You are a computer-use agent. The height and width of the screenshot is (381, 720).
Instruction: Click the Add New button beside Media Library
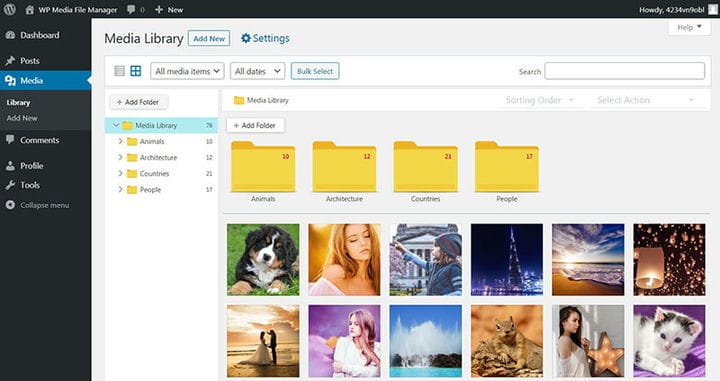point(209,39)
